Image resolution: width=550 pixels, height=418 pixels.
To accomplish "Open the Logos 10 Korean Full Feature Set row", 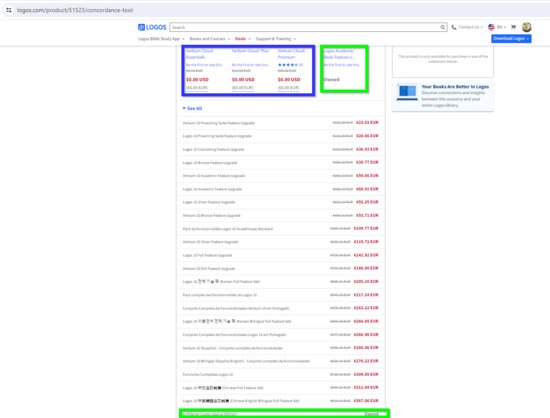I will [281, 282].
